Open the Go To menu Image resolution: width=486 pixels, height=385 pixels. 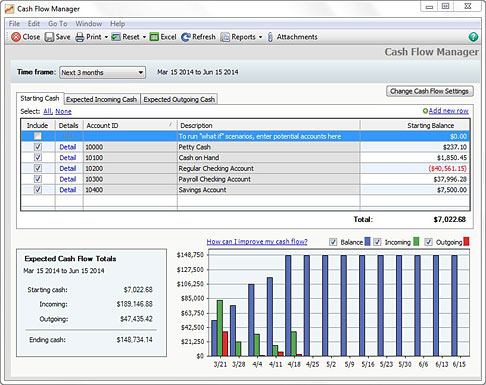(58, 24)
